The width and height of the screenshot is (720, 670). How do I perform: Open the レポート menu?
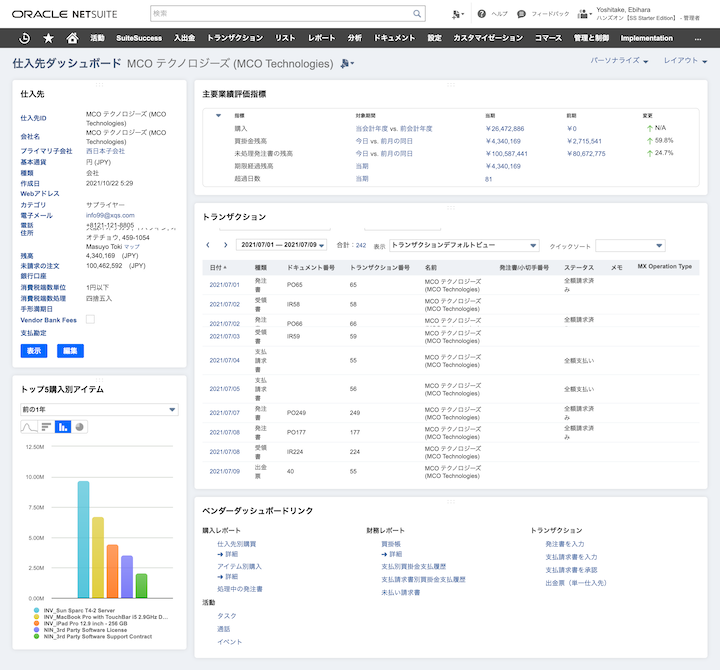click(x=321, y=38)
